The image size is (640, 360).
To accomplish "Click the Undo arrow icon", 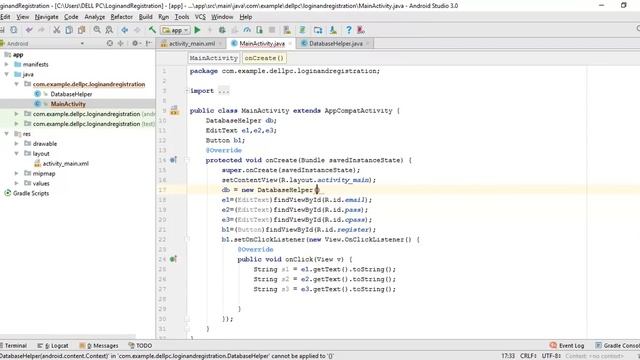I will coord(29,30).
